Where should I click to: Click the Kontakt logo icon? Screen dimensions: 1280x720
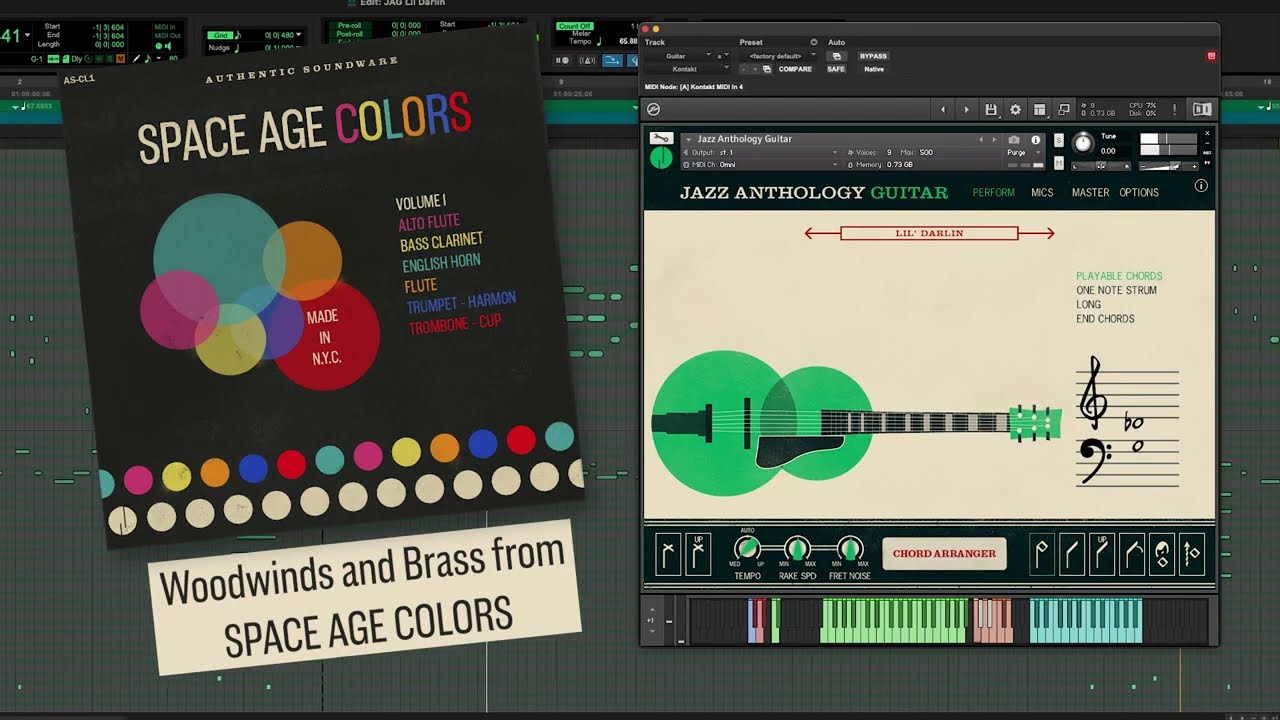pyautogui.click(x=654, y=110)
